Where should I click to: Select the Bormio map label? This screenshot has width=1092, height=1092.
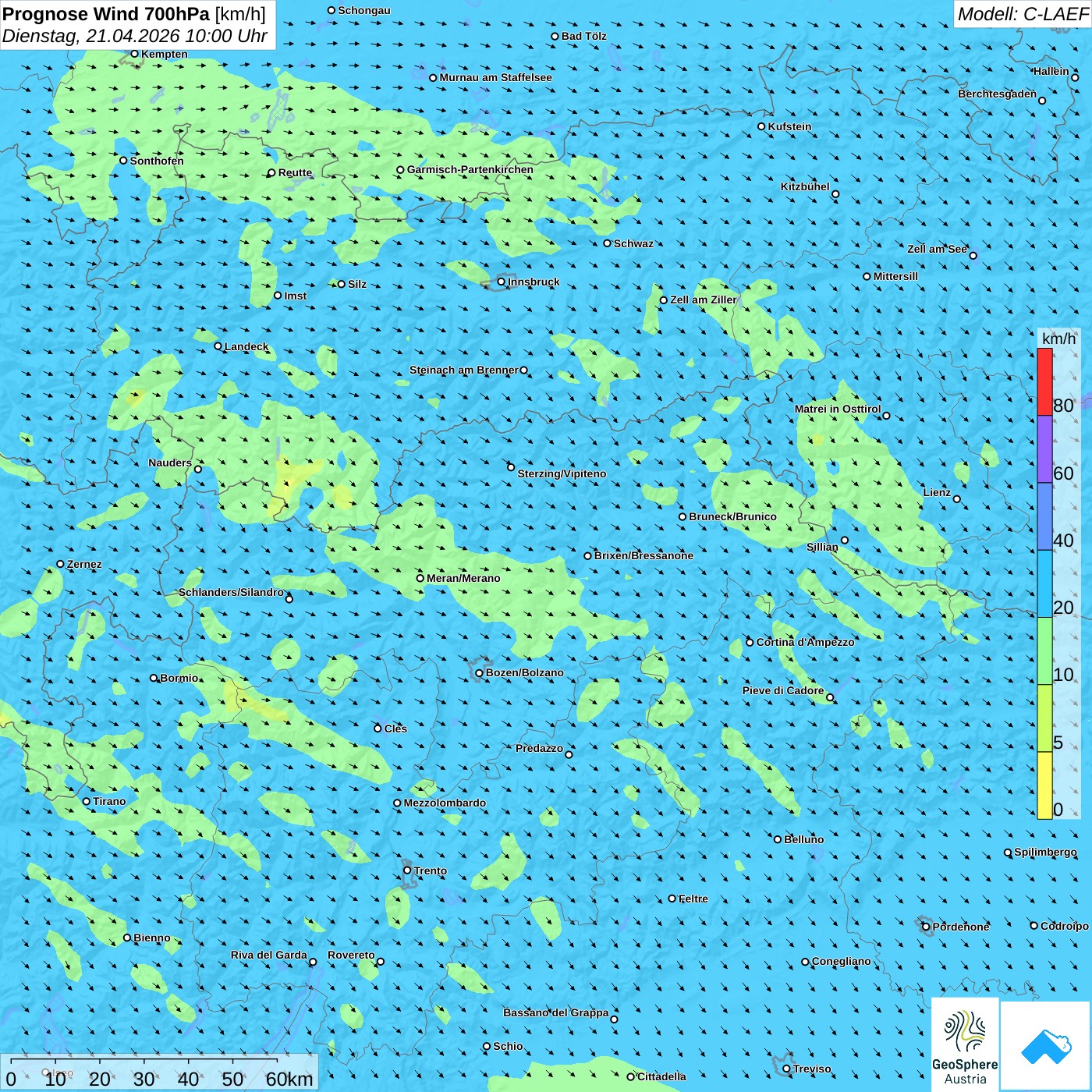[179, 678]
